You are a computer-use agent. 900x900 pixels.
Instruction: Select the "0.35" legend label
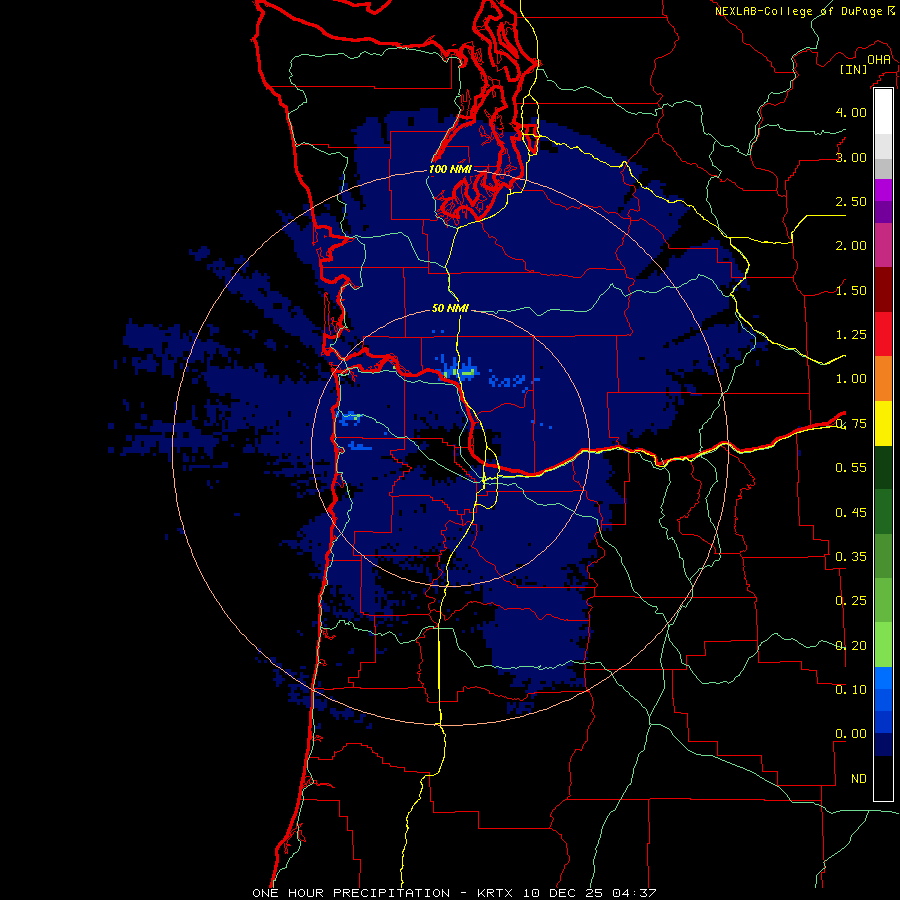pos(851,557)
